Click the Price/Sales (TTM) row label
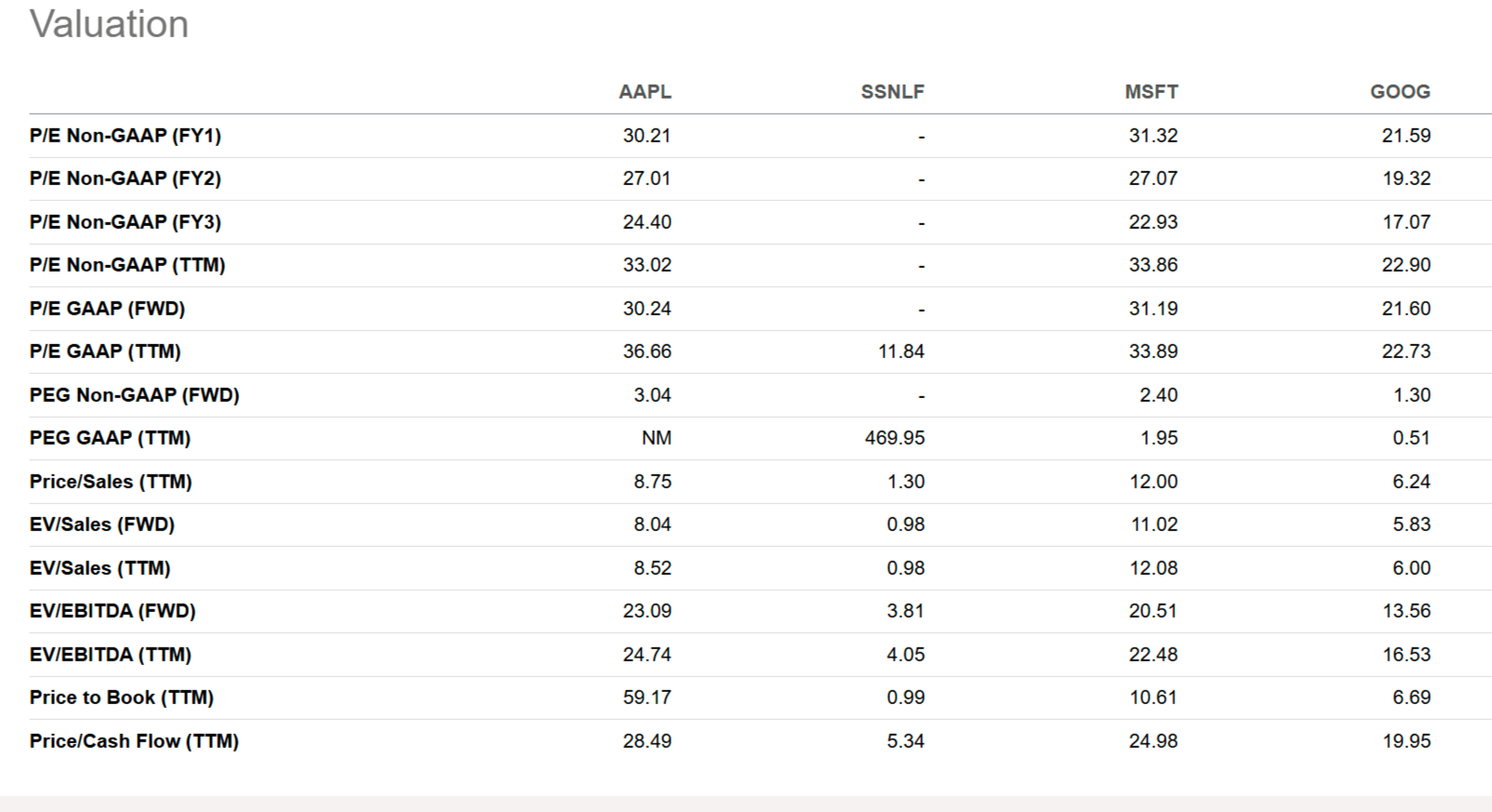Image resolution: width=1492 pixels, height=812 pixels. [111, 482]
